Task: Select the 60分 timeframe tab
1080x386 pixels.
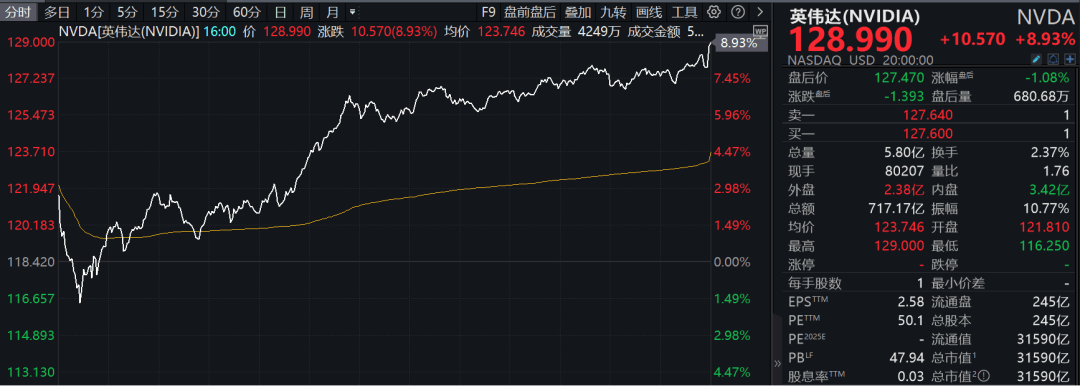Action: click(247, 12)
